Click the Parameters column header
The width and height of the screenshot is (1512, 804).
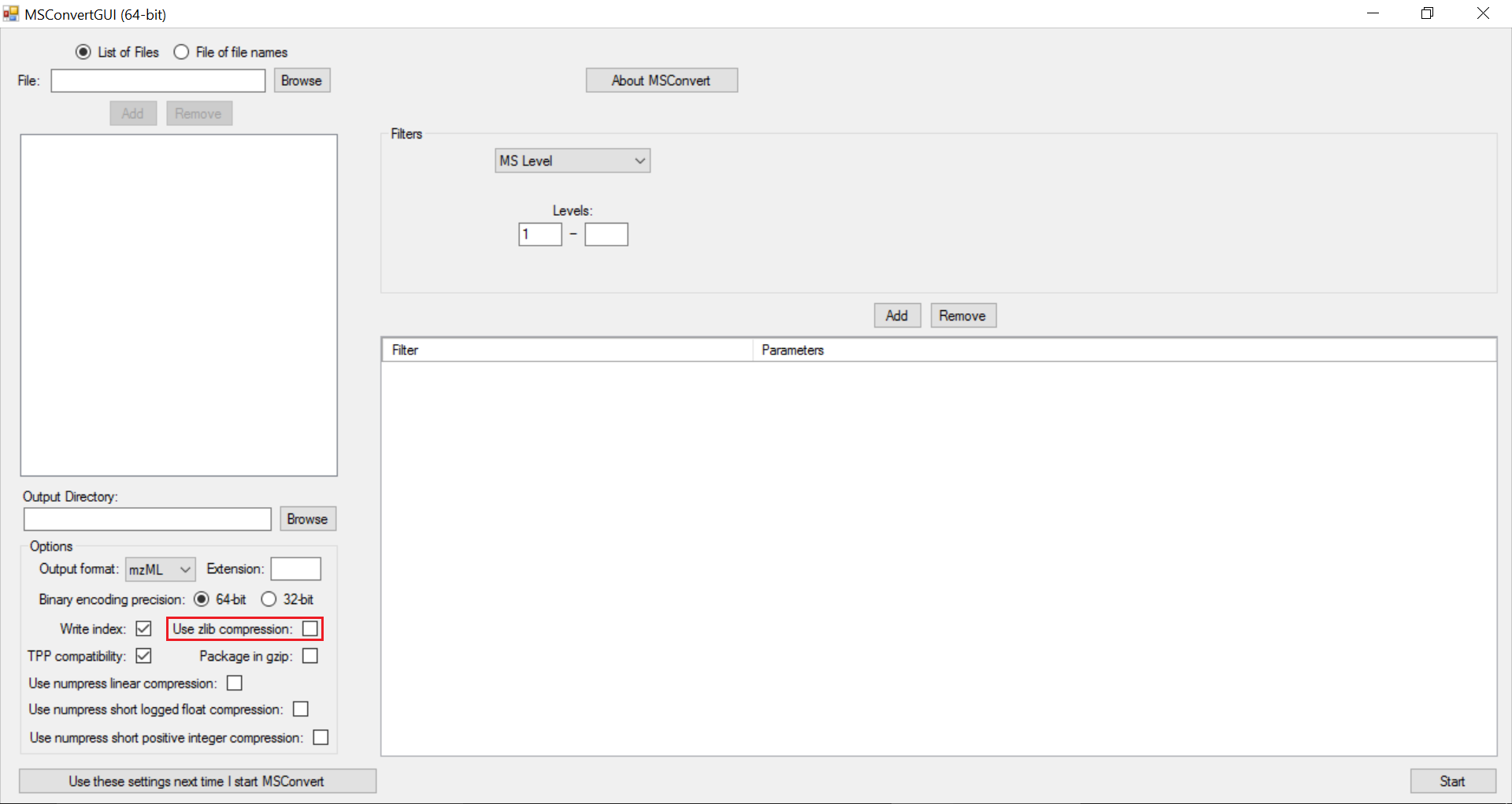[x=1124, y=350]
